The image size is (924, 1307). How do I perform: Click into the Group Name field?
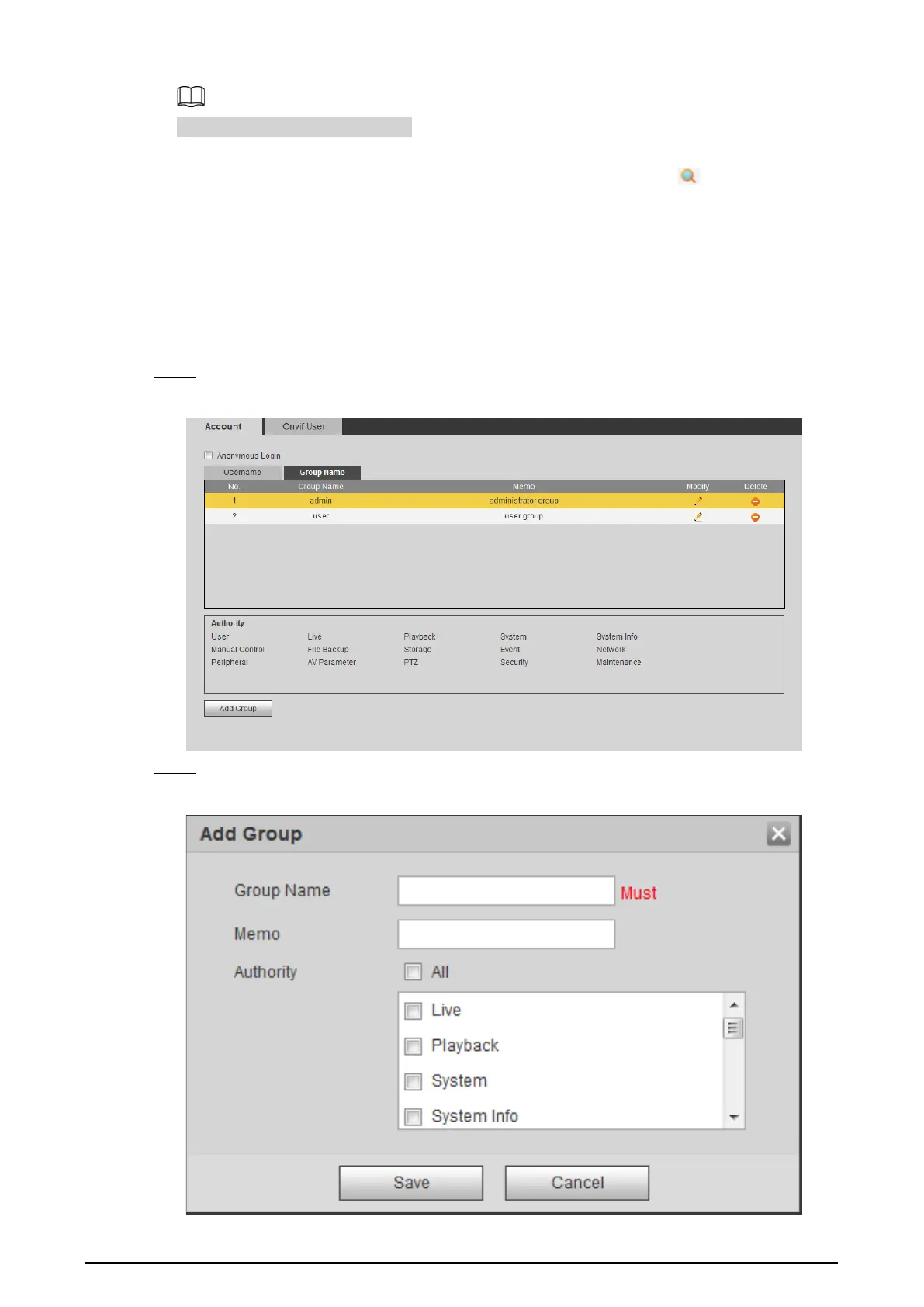(x=506, y=891)
